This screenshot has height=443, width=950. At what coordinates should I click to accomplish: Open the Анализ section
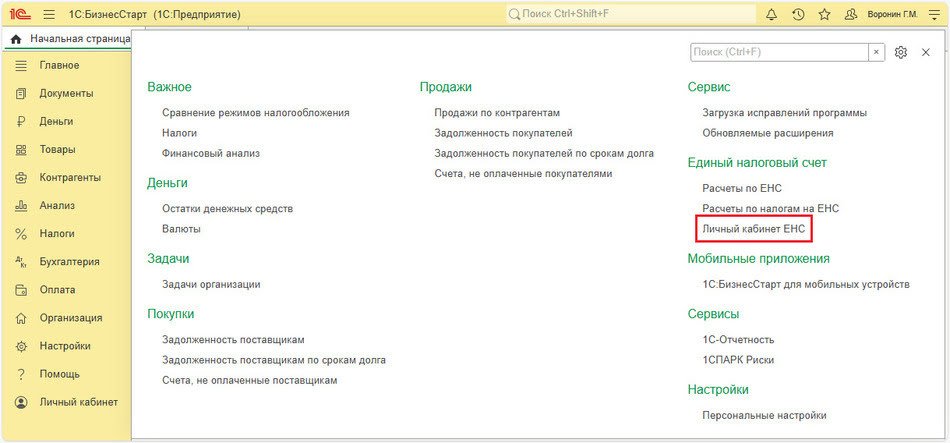click(x=57, y=205)
